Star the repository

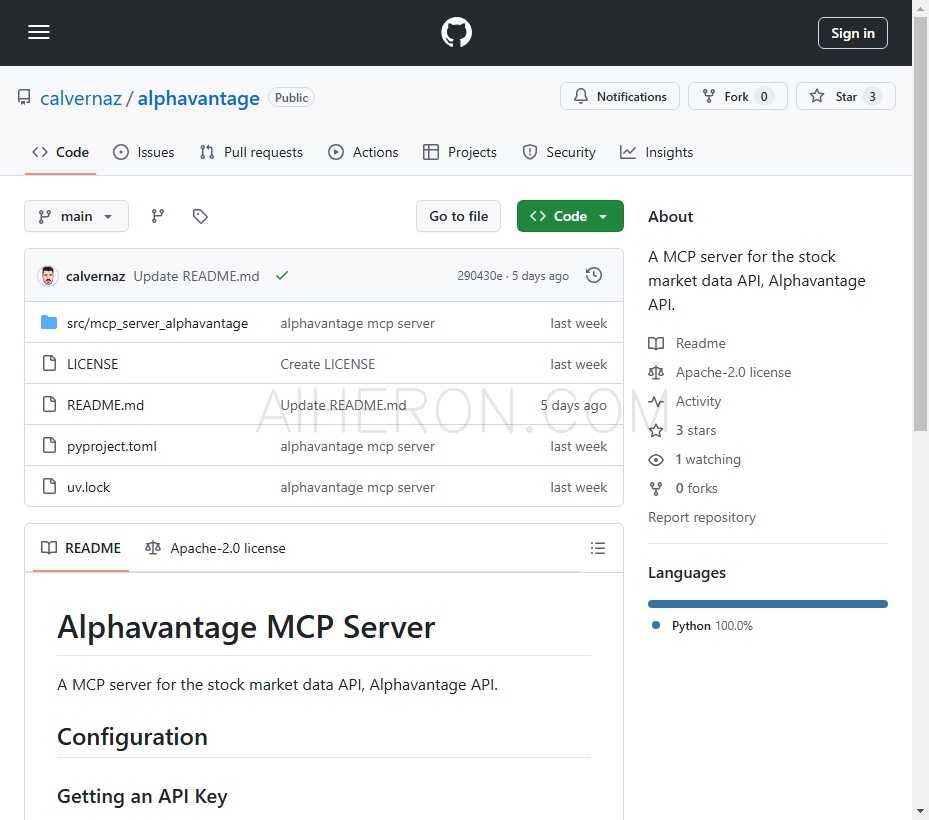coord(845,97)
